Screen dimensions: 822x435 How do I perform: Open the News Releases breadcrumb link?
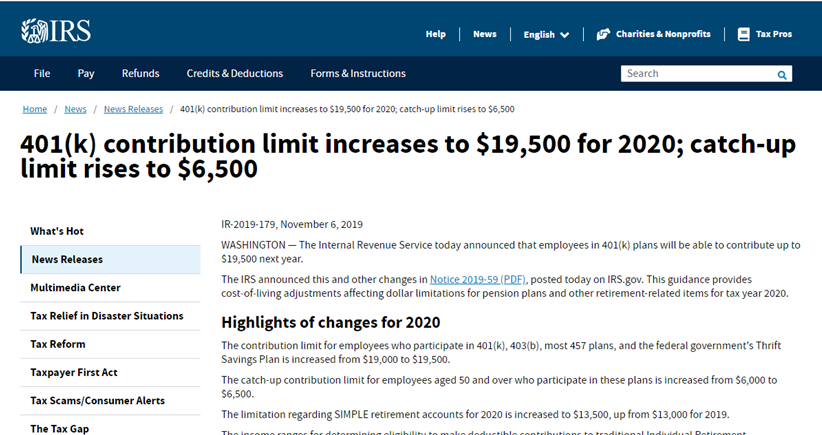click(x=133, y=109)
